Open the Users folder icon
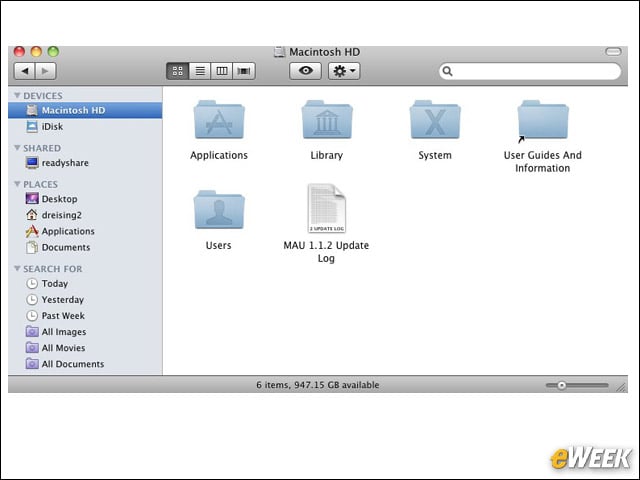 tap(219, 209)
